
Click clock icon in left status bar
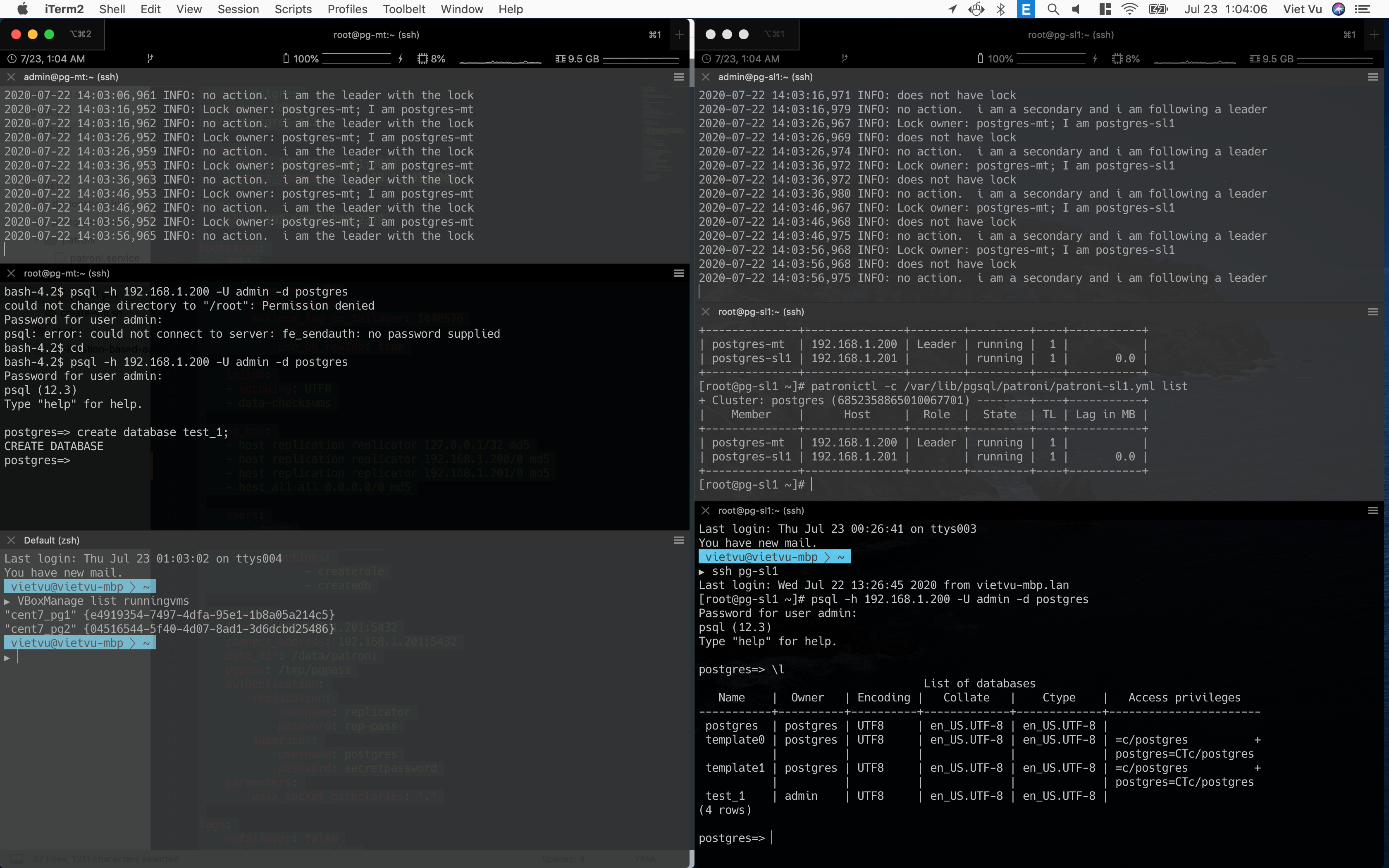[x=12, y=59]
